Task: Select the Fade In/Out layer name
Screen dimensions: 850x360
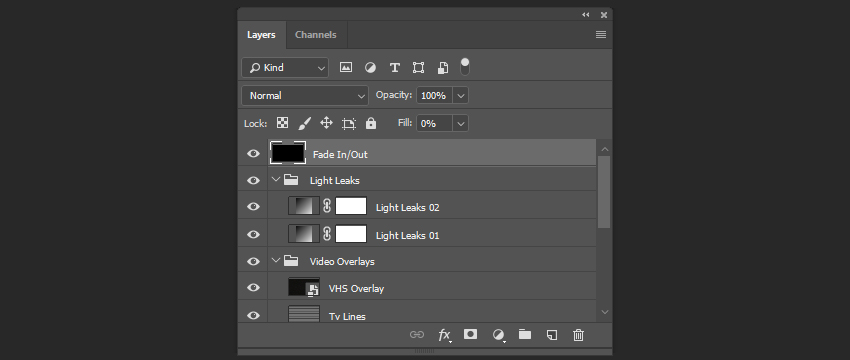Action: [x=340, y=155]
